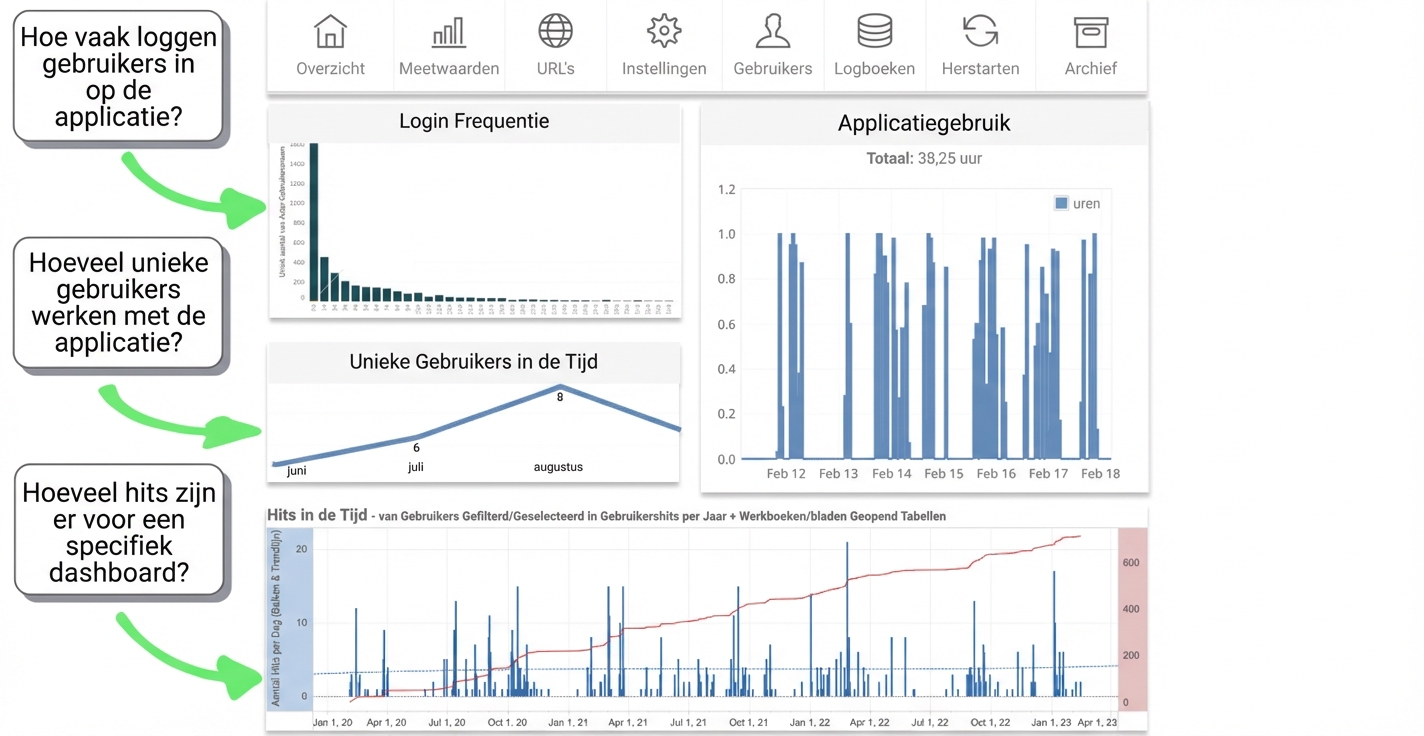Click the Totaal: 38,25 uur text

pos(924,158)
